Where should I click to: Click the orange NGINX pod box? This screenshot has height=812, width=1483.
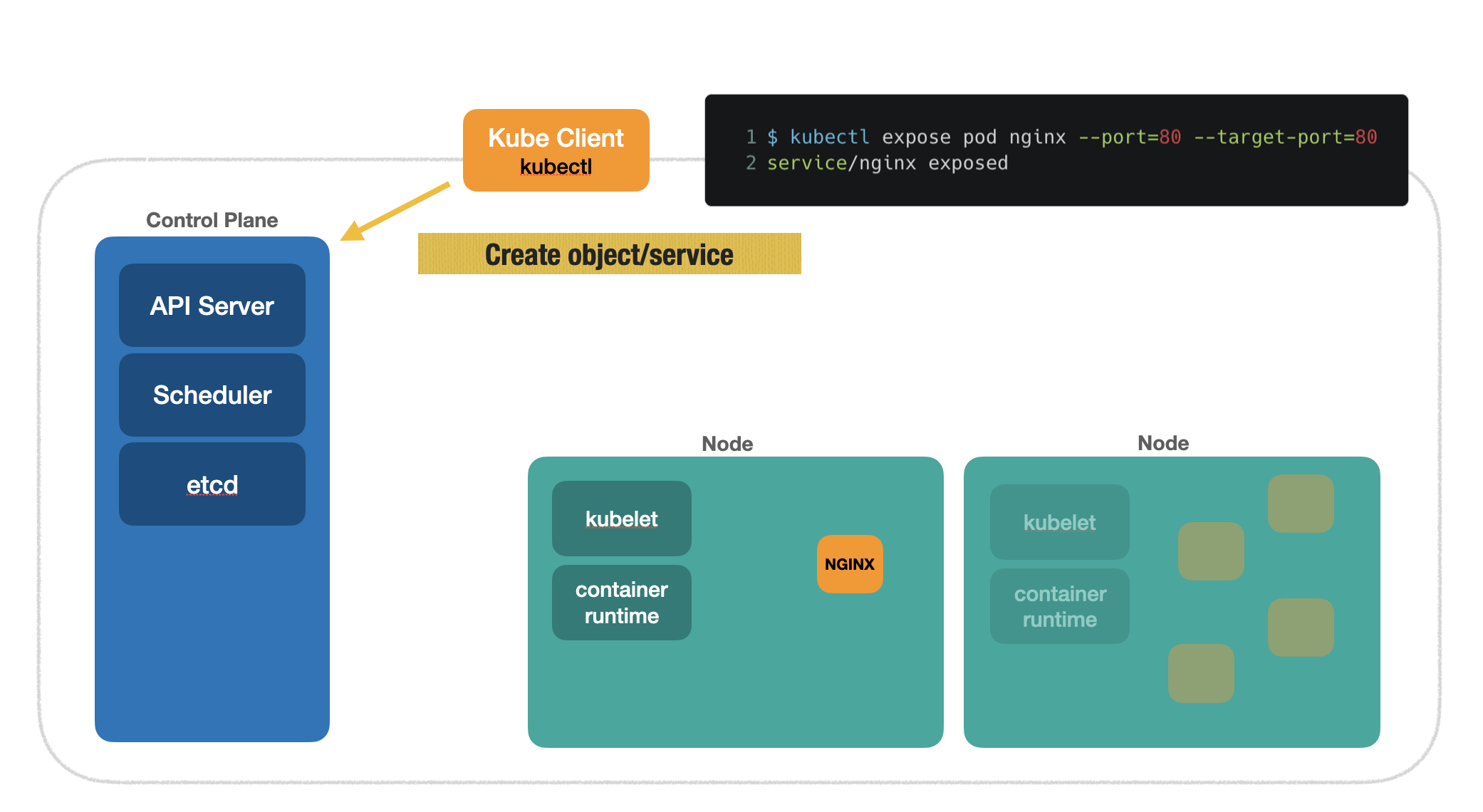point(849,564)
